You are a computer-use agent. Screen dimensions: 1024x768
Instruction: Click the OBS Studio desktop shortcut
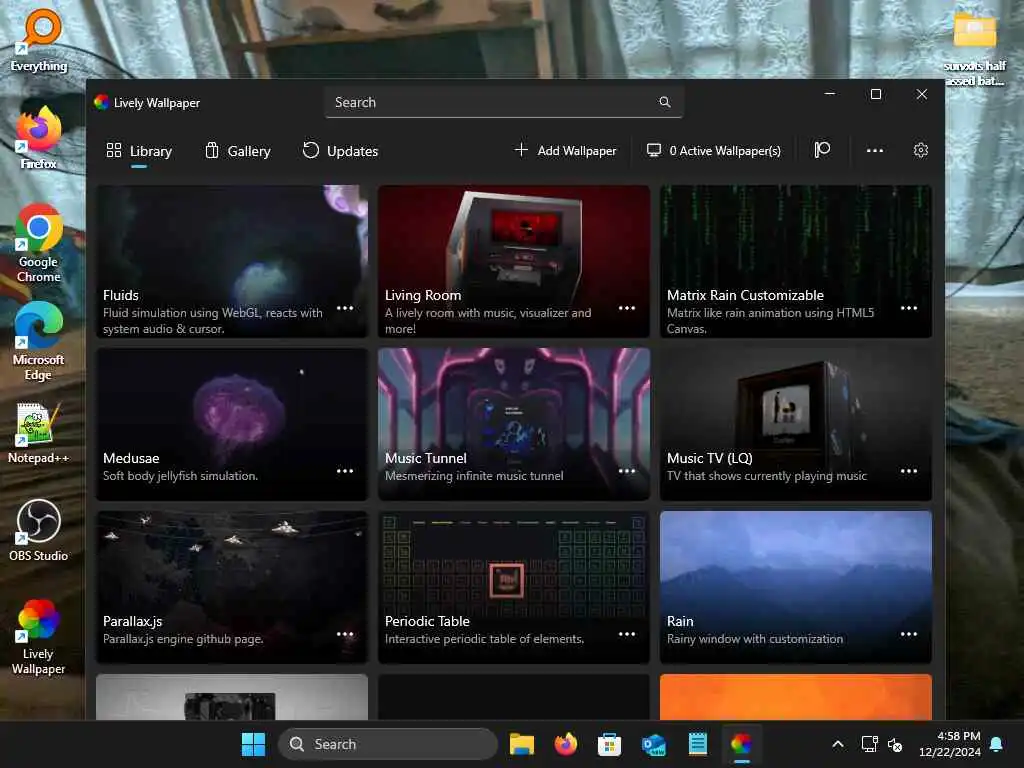[x=39, y=530]
